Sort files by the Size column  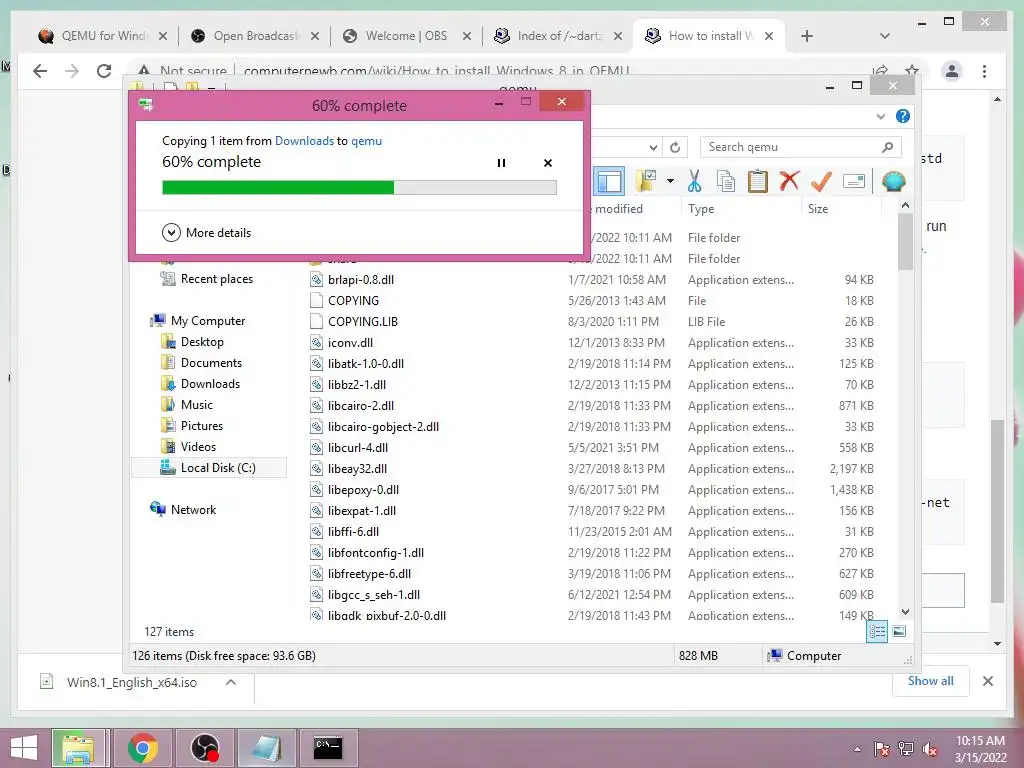(818, 209)
